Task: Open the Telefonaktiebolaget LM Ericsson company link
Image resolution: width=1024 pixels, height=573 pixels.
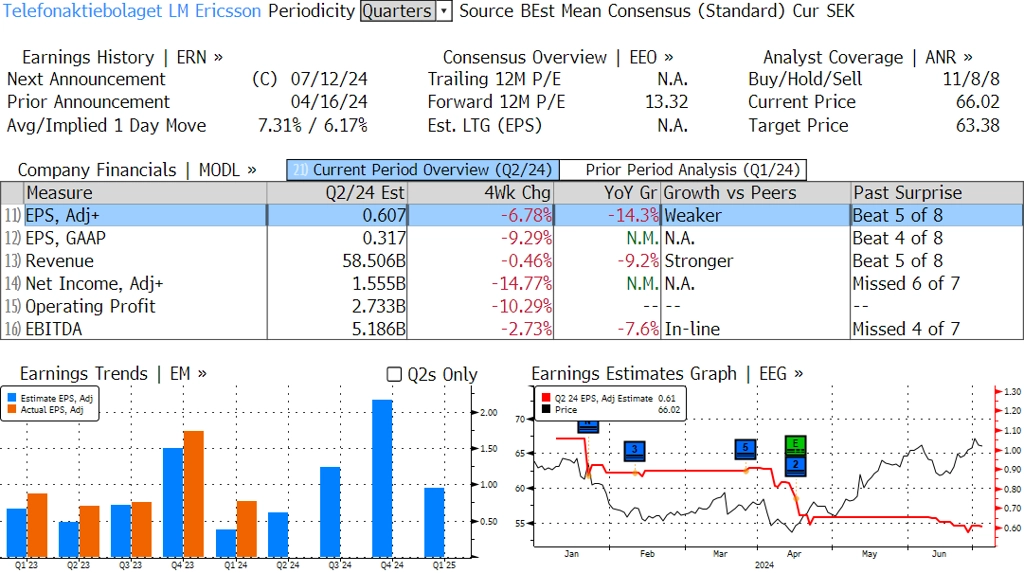Action: (131, 11)
